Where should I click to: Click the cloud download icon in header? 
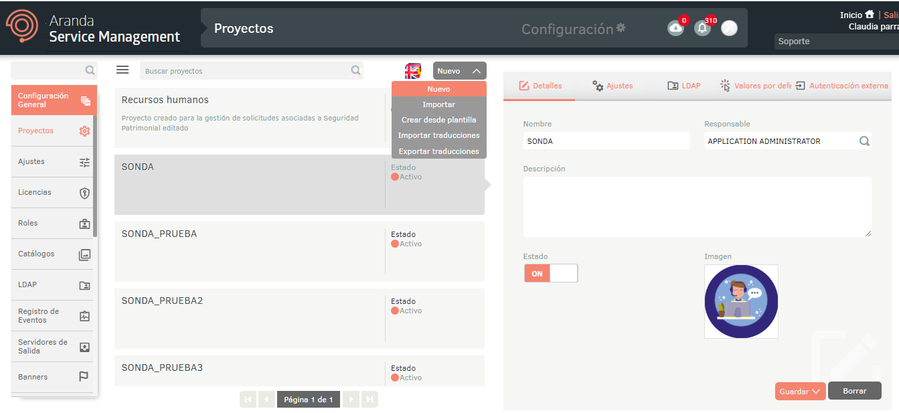[x=676, y=28]
